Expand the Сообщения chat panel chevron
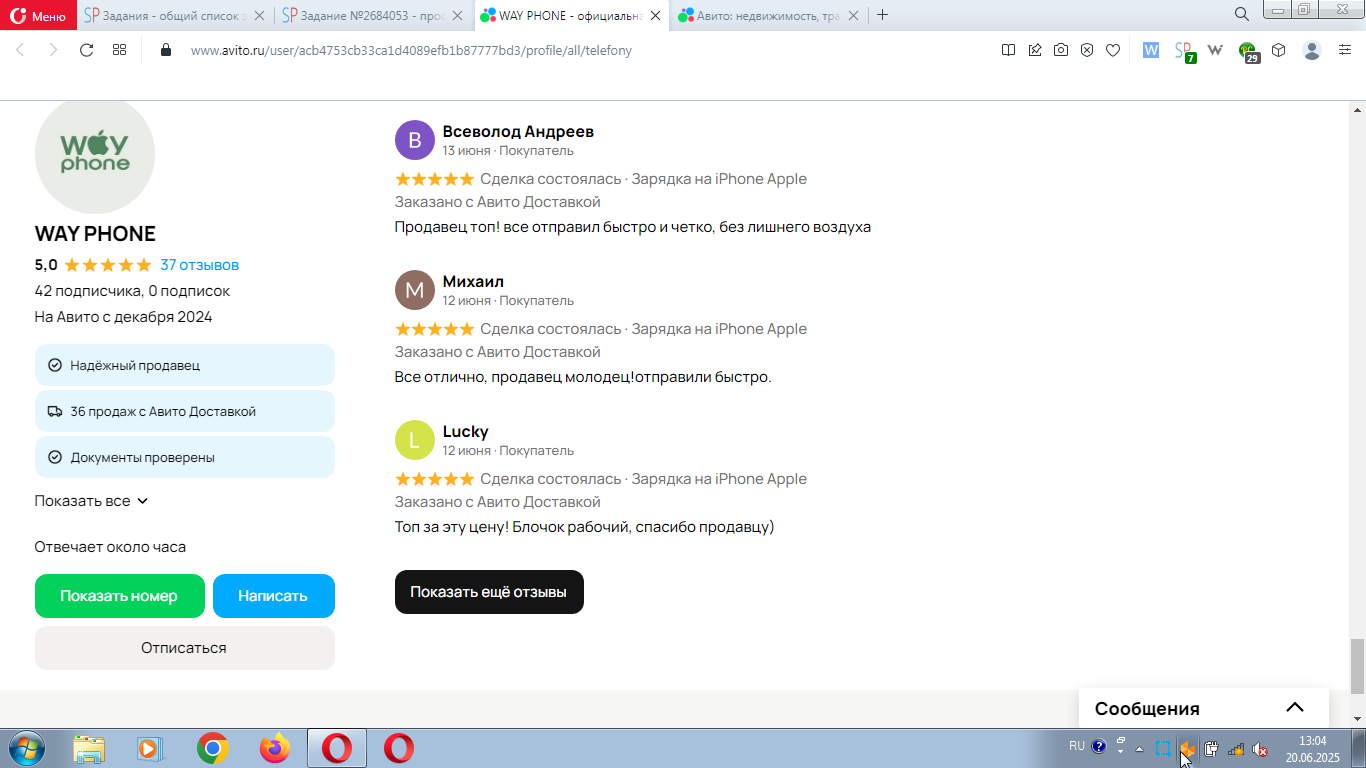 tap(1295, 708)
